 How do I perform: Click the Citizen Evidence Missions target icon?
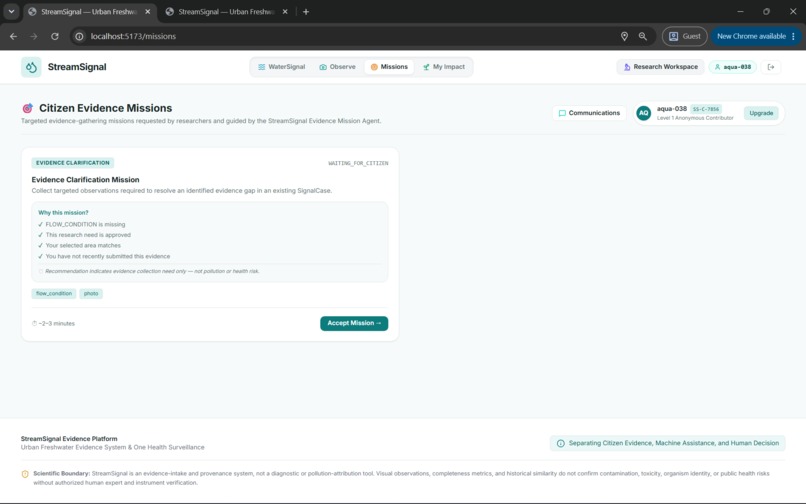click(28, 108)
